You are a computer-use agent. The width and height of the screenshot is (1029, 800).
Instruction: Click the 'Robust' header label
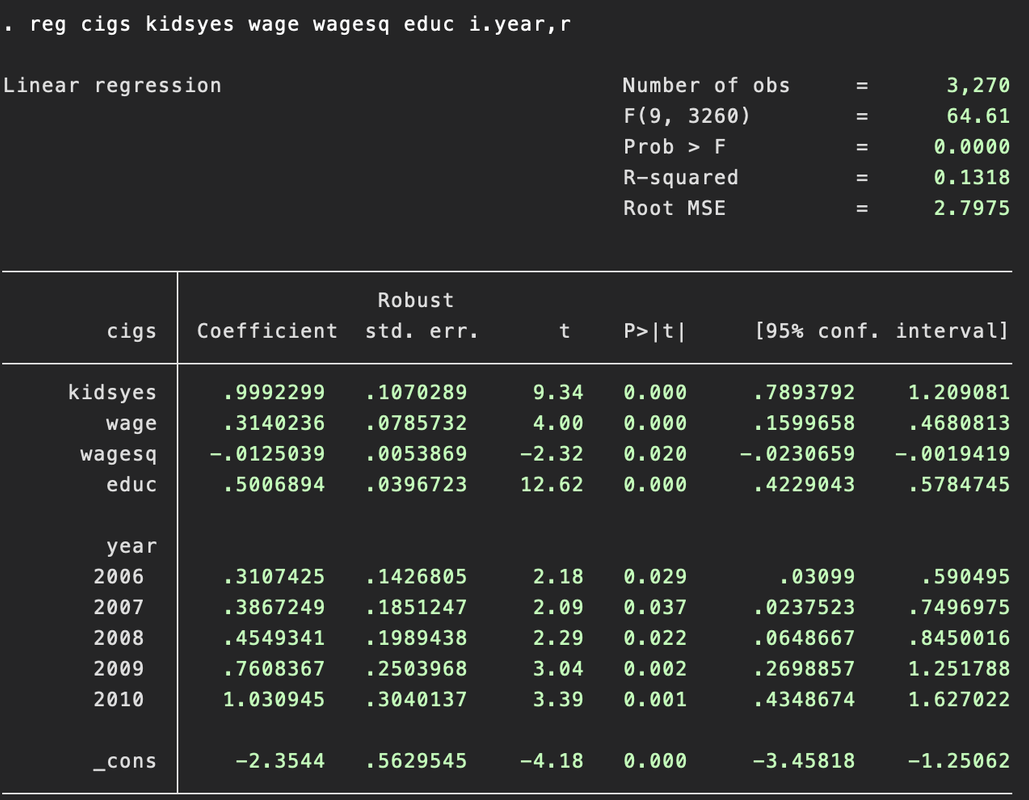click(415, 301)
